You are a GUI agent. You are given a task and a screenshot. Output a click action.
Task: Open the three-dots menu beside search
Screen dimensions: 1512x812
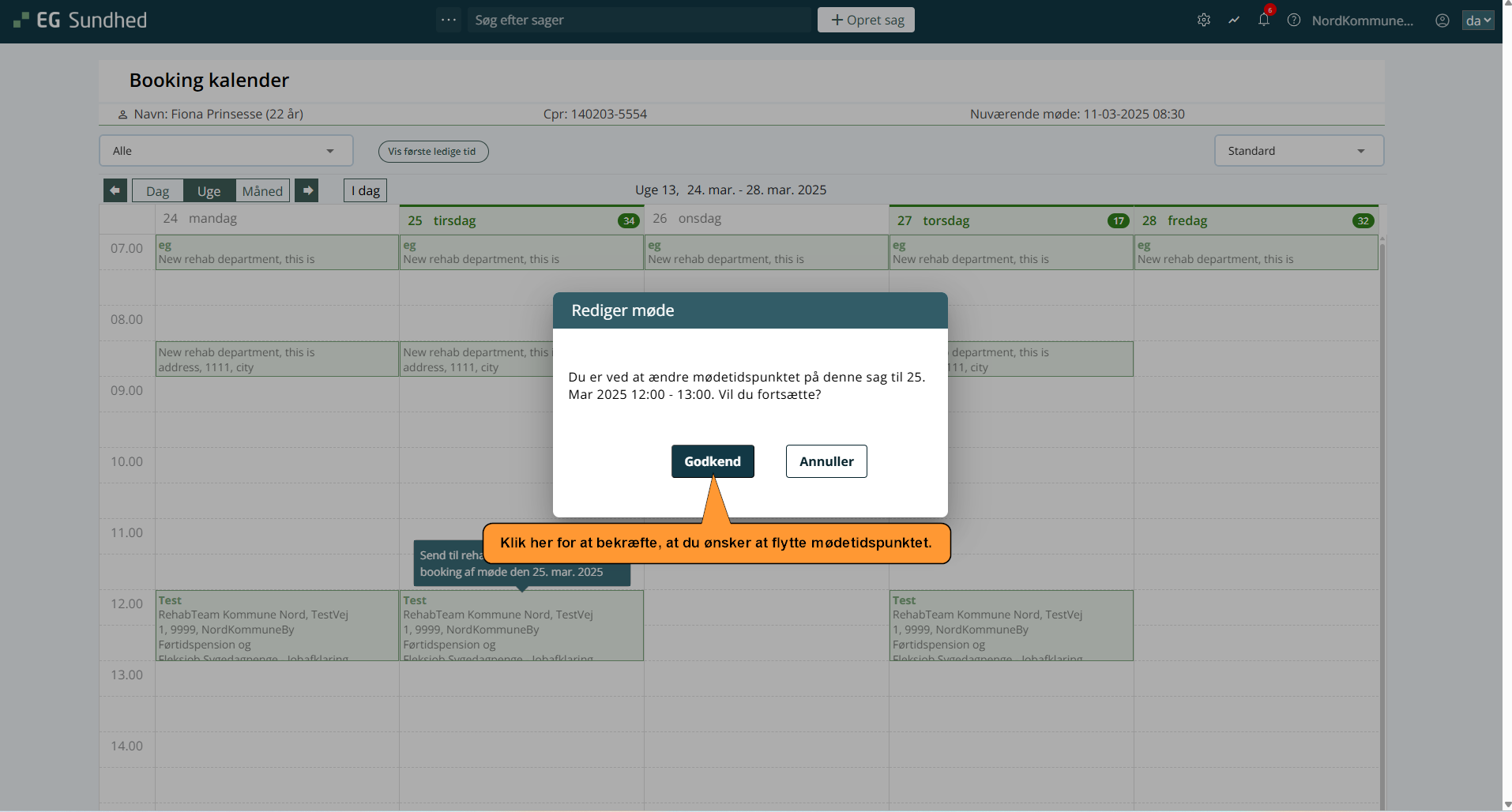449,21
